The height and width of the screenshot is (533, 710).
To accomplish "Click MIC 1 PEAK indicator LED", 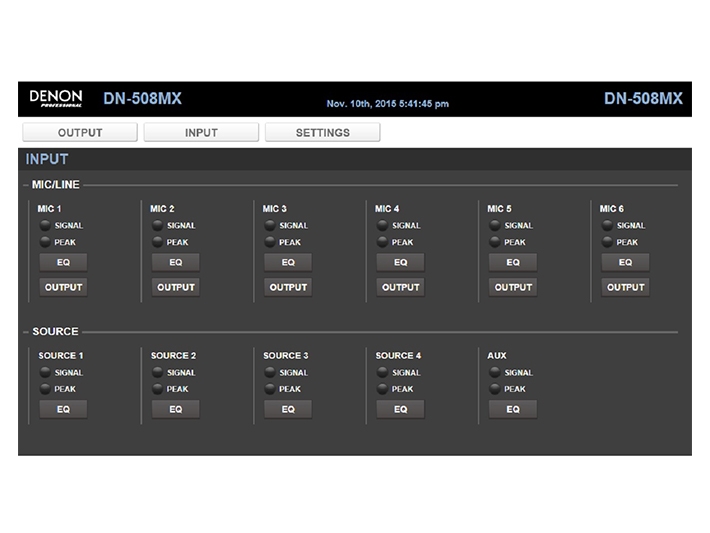I will (x=45, y=242).
